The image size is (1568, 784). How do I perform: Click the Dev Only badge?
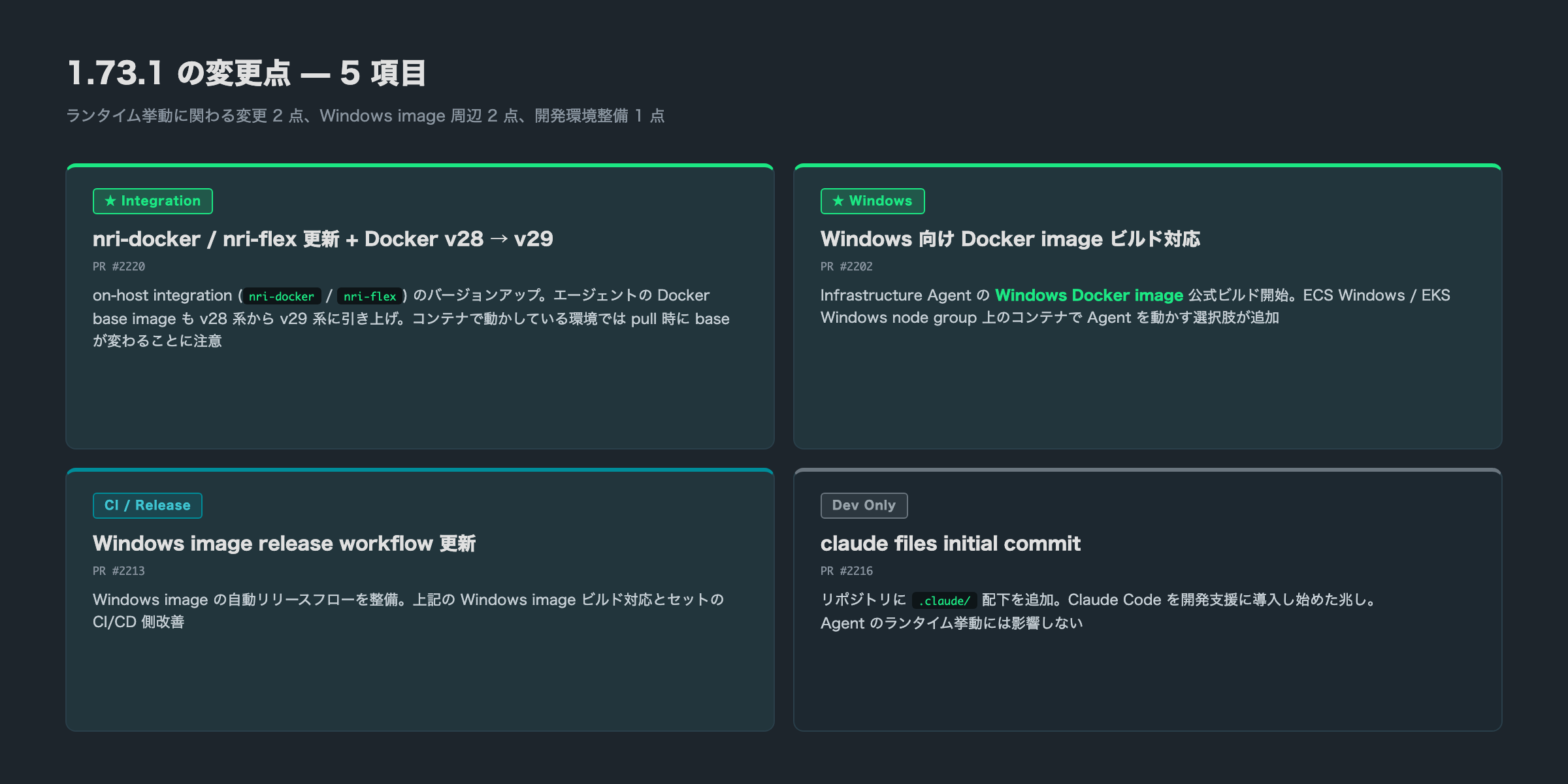(x=864, y=506)
